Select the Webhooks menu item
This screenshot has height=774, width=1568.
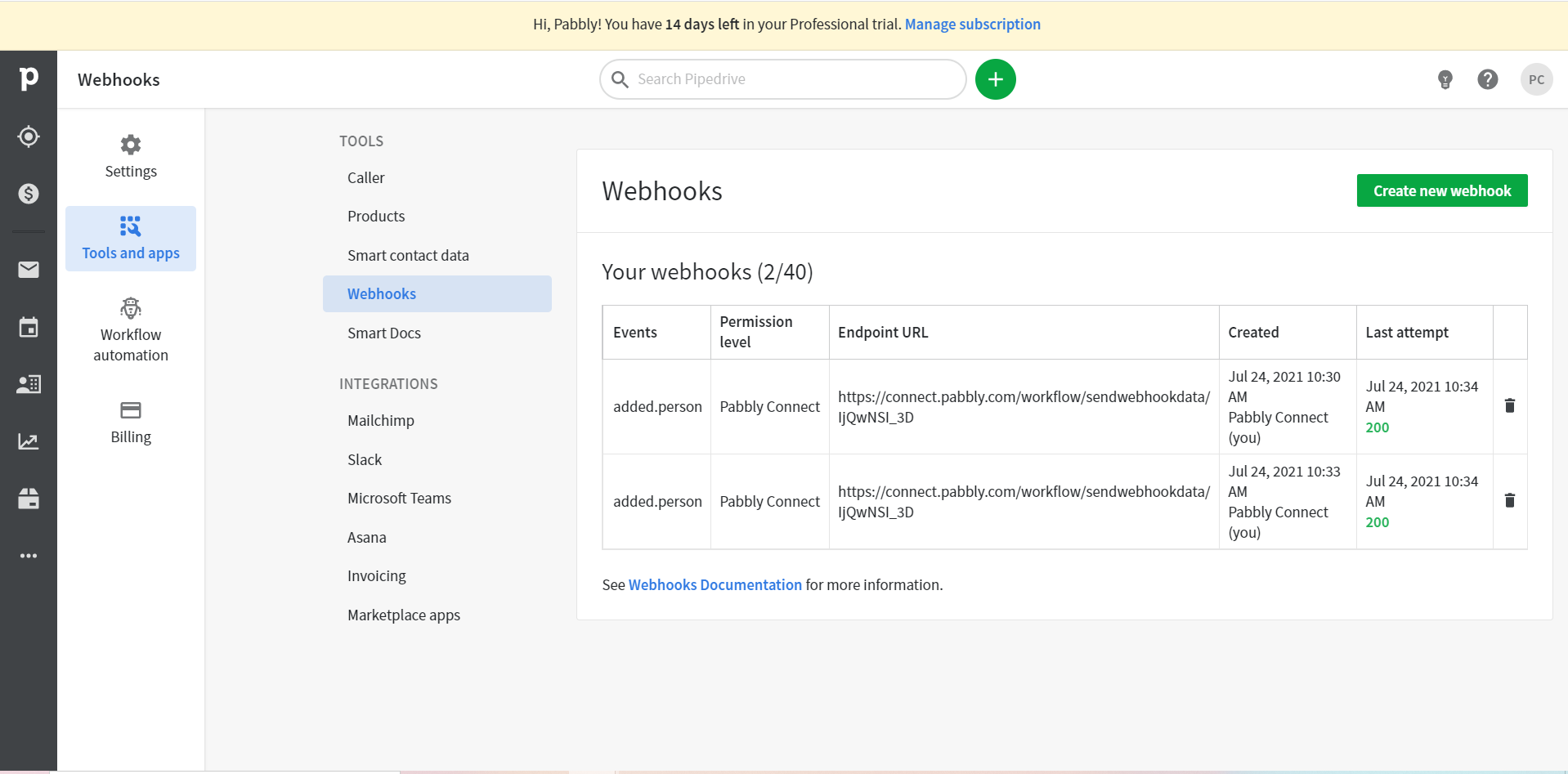point(437,294)
